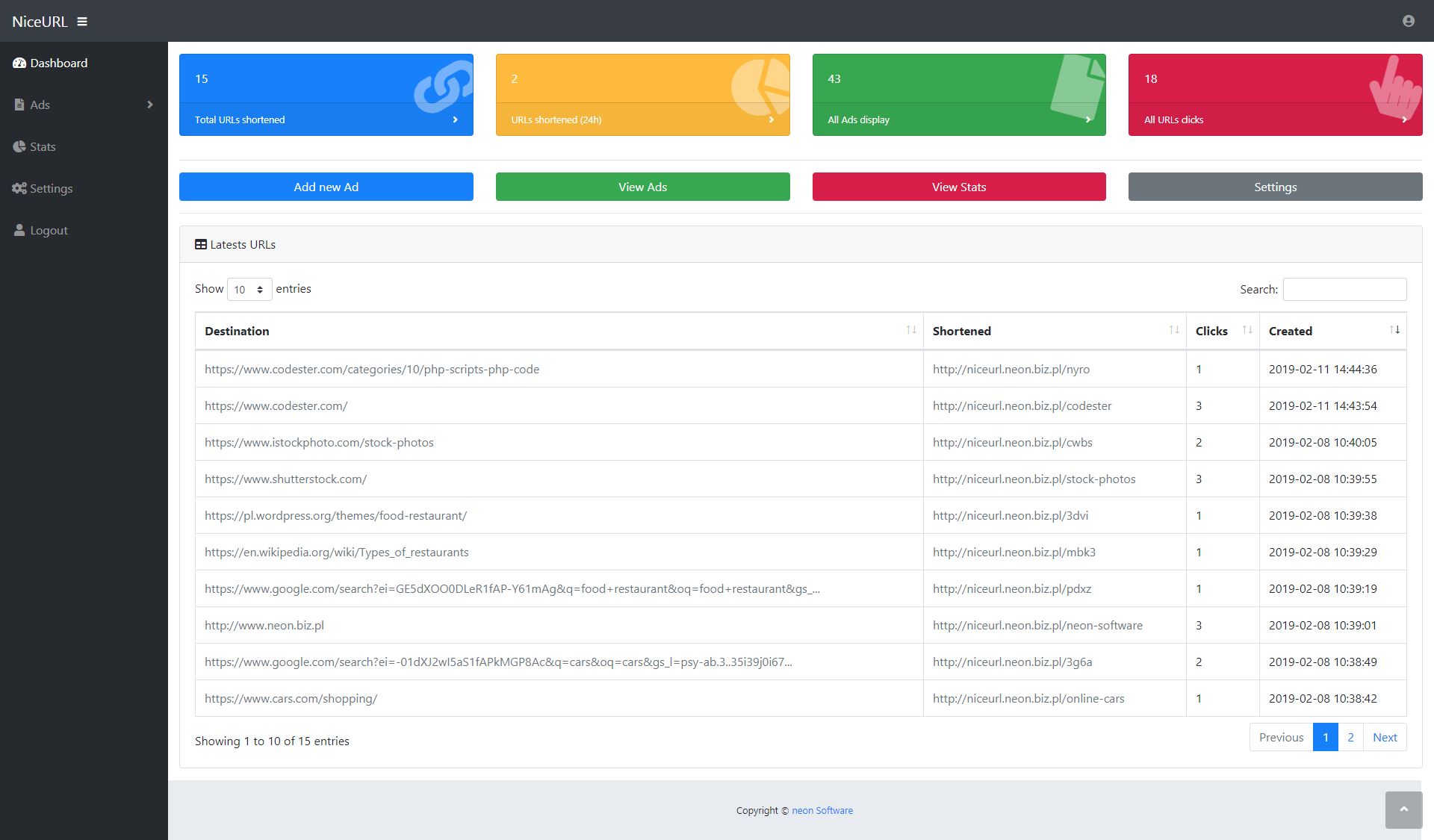Open the Show entries count dropdown
Viewport: 1434px width, 840px height.
point(249,290)
